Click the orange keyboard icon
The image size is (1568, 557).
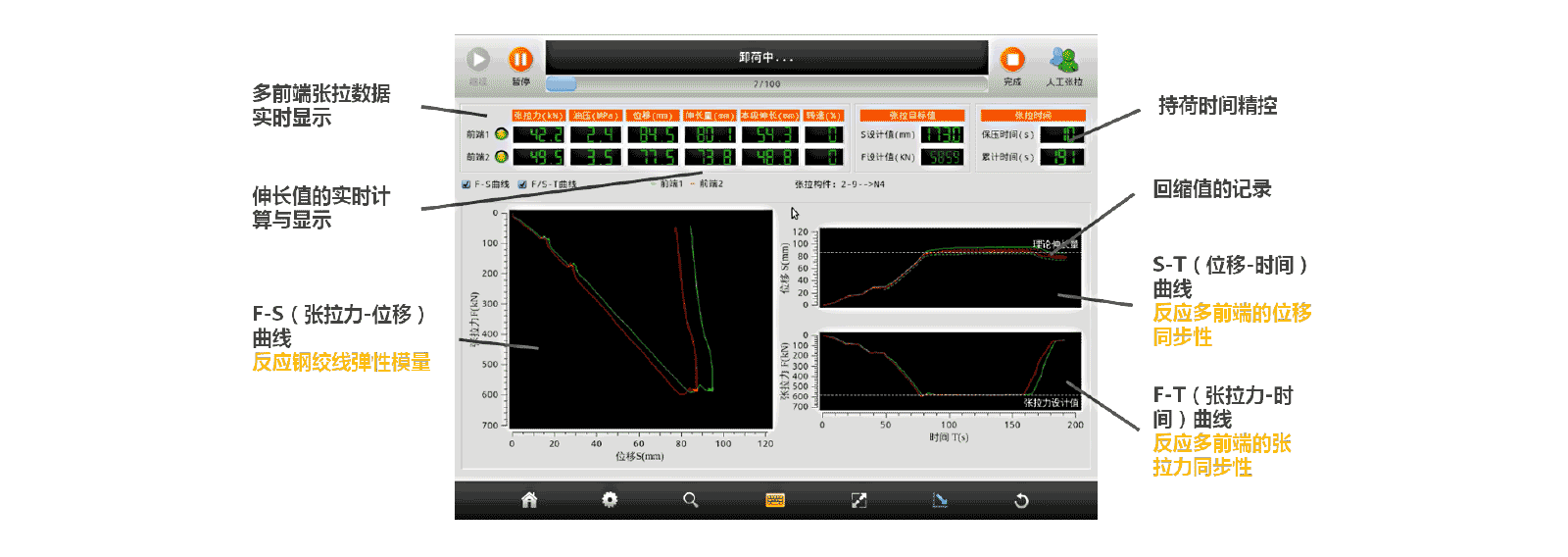[775, 500]
